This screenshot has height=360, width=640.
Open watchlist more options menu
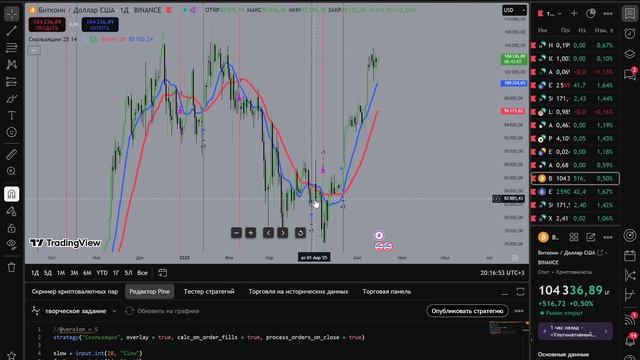point(608,13)
